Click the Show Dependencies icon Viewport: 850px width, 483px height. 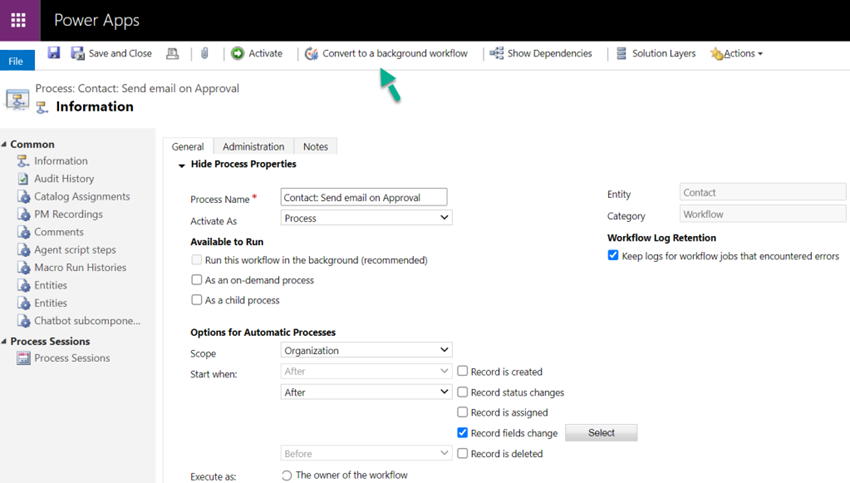pos(497,53)
